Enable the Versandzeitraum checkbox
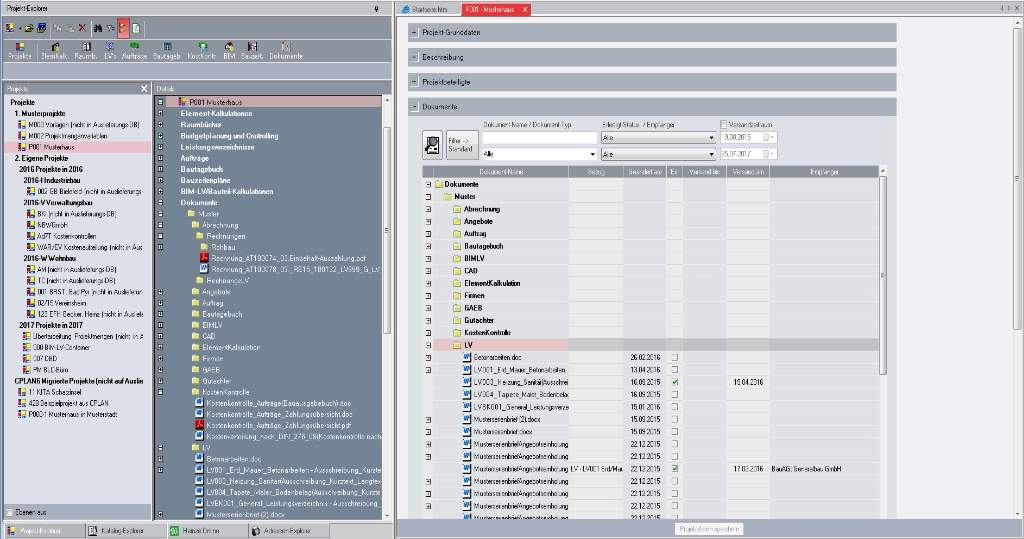The width and height of the screenshot is (1024, 539). 724,125
